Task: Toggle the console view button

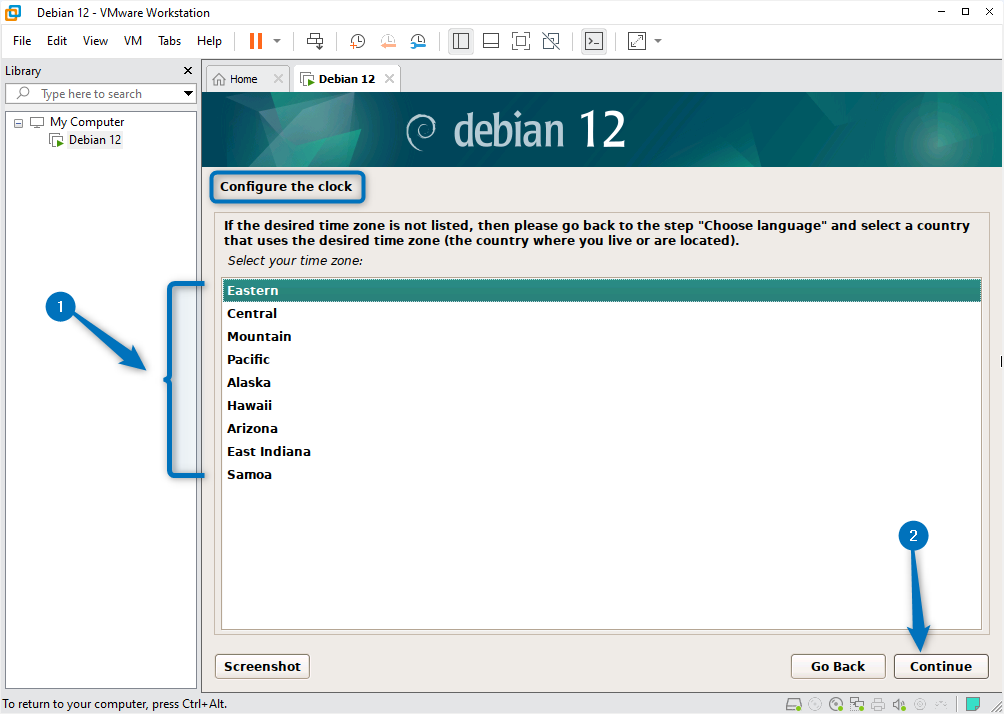Action: pos(594,41)
